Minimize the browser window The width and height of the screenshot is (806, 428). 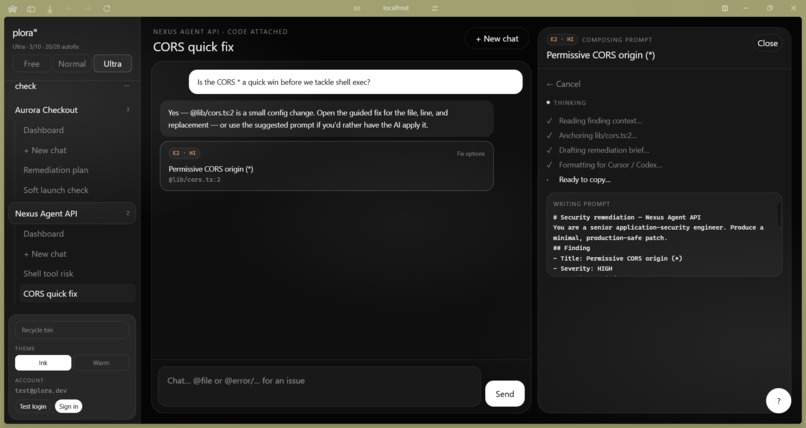746,8
